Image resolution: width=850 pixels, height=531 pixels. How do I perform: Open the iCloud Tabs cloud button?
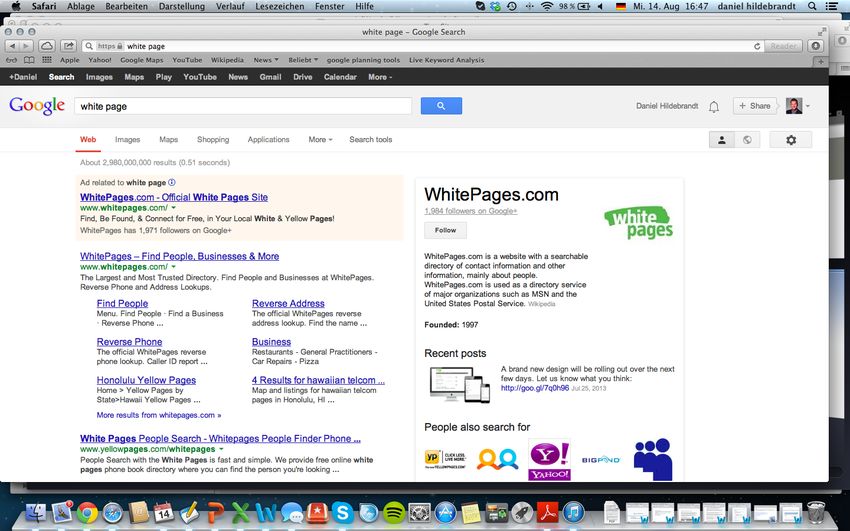(47, 46)
